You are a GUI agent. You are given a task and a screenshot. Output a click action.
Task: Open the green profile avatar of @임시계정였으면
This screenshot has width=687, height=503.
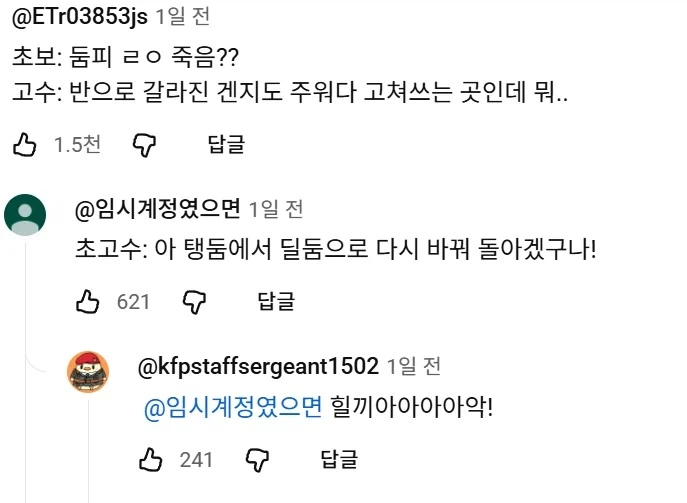coord(25,214)
